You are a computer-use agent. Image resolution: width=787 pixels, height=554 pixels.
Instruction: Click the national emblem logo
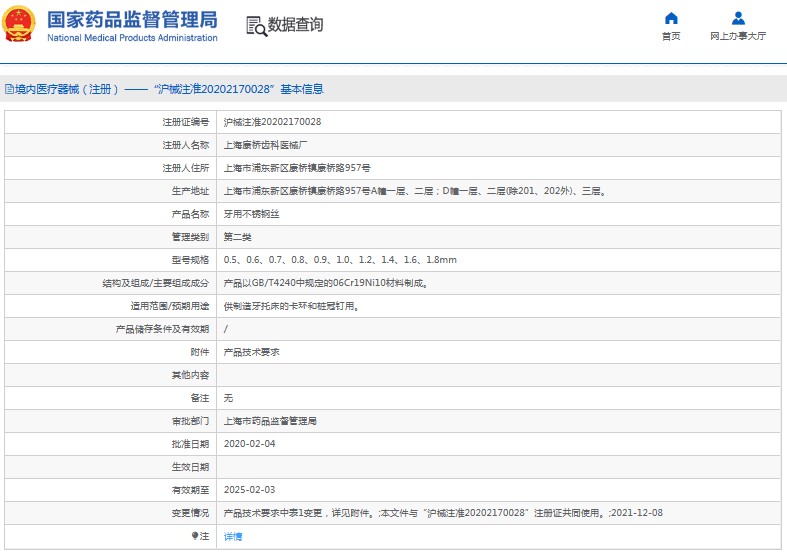click(19, 25)
